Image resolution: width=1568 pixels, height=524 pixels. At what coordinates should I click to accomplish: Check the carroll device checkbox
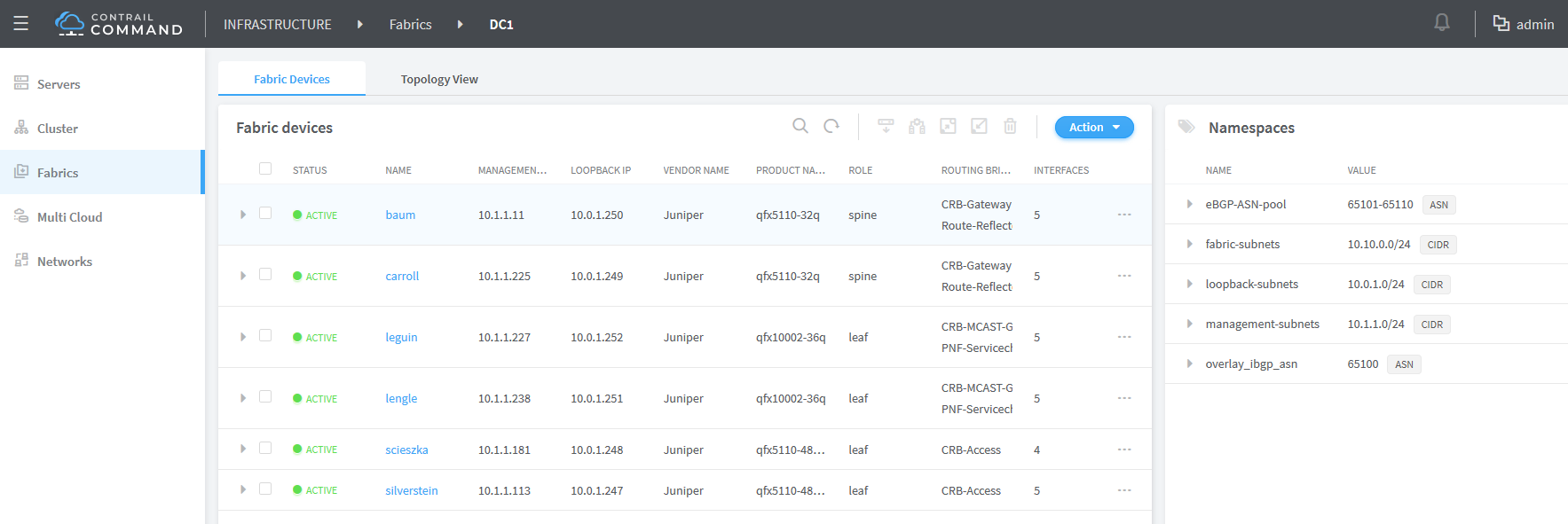[x=265, y=274]
